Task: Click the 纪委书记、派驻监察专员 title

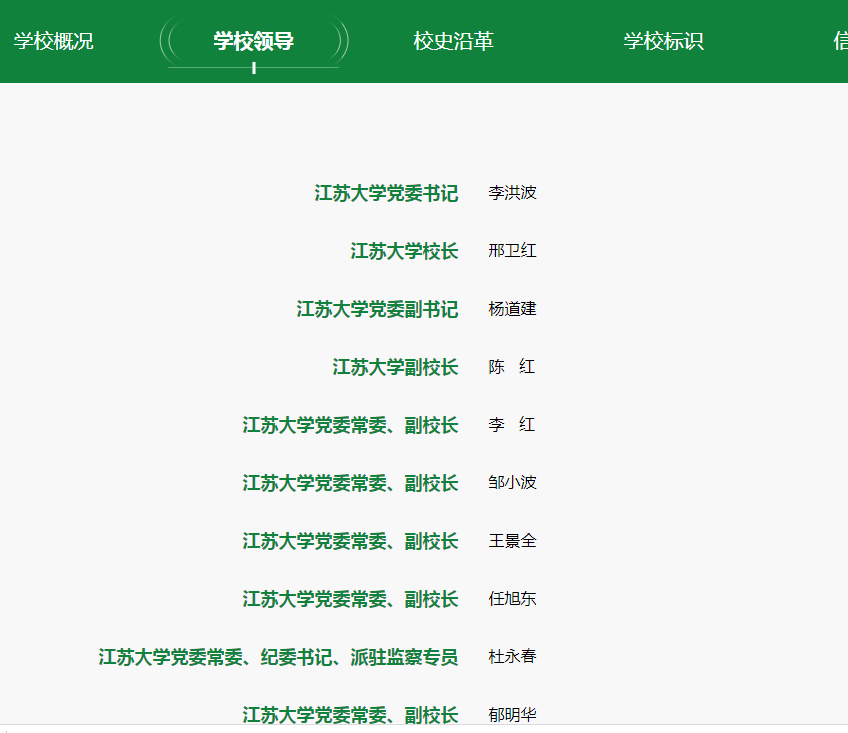Action: pyautogui.click(x=278, y=657)
